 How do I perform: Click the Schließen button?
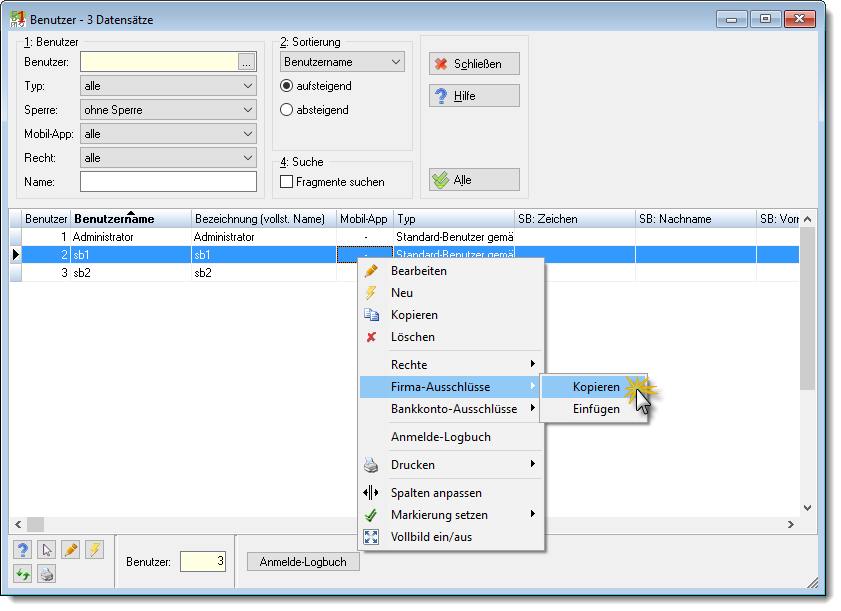coord(474,64)
